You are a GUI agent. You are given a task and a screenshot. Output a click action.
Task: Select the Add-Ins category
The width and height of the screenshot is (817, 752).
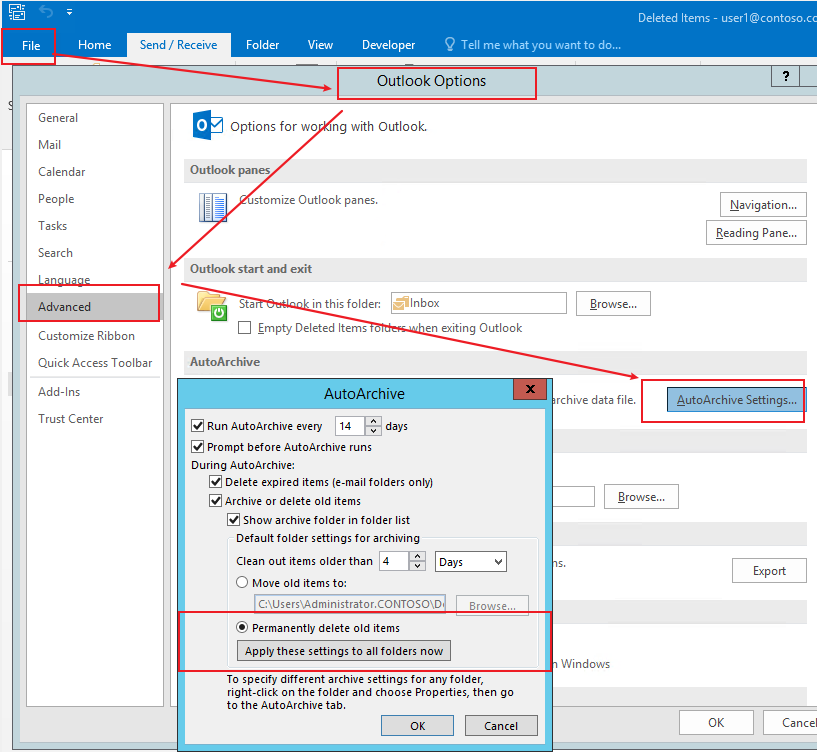[x=95, y=392]
